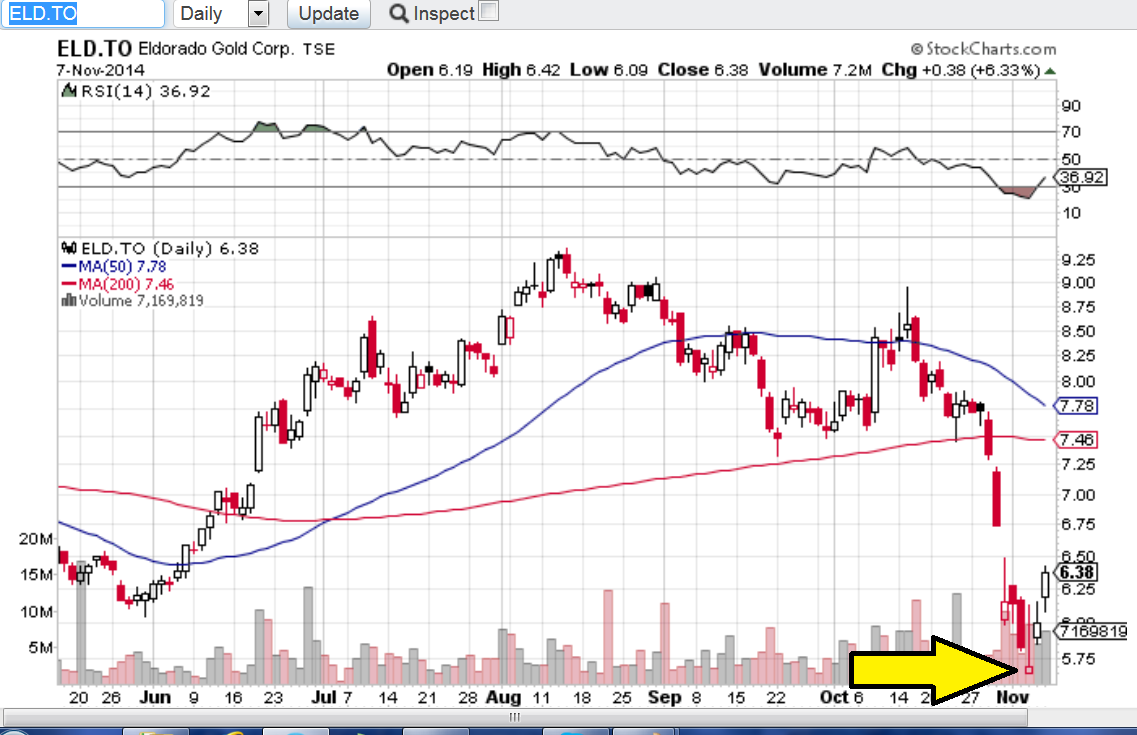Click the "90" RSI axis label
The height and width of the screenshot is (735, 1137).
click(x=1071, y=106)
